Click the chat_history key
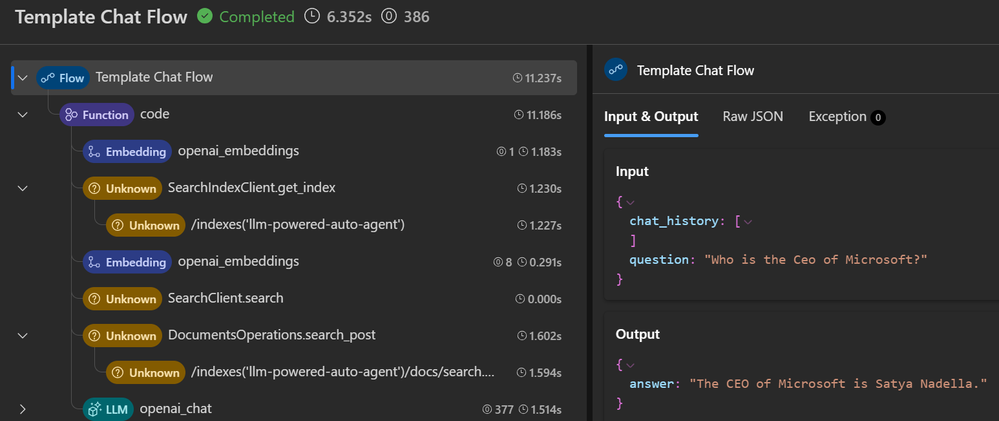 (x=675, y=221)
